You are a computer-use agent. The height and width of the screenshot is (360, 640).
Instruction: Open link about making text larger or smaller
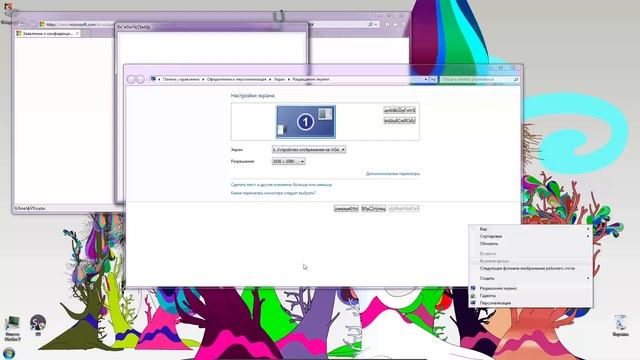point(281,185)
